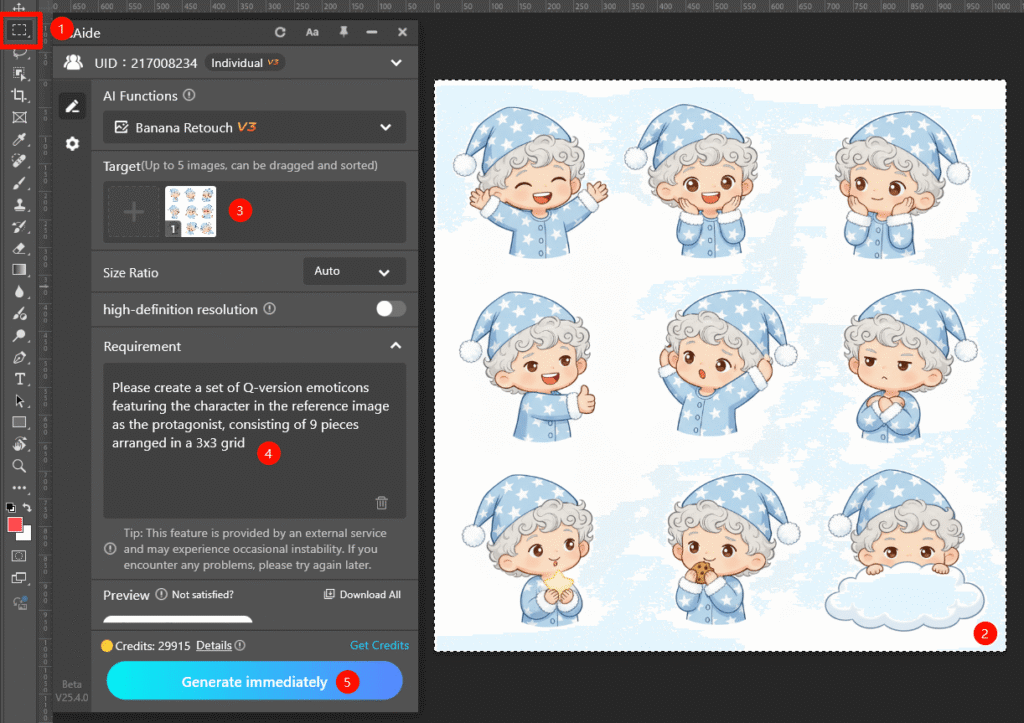Screen dimensions: 1024x723
Task: Switch to the edit pencil tab
Action: click(x=72, y=105)
